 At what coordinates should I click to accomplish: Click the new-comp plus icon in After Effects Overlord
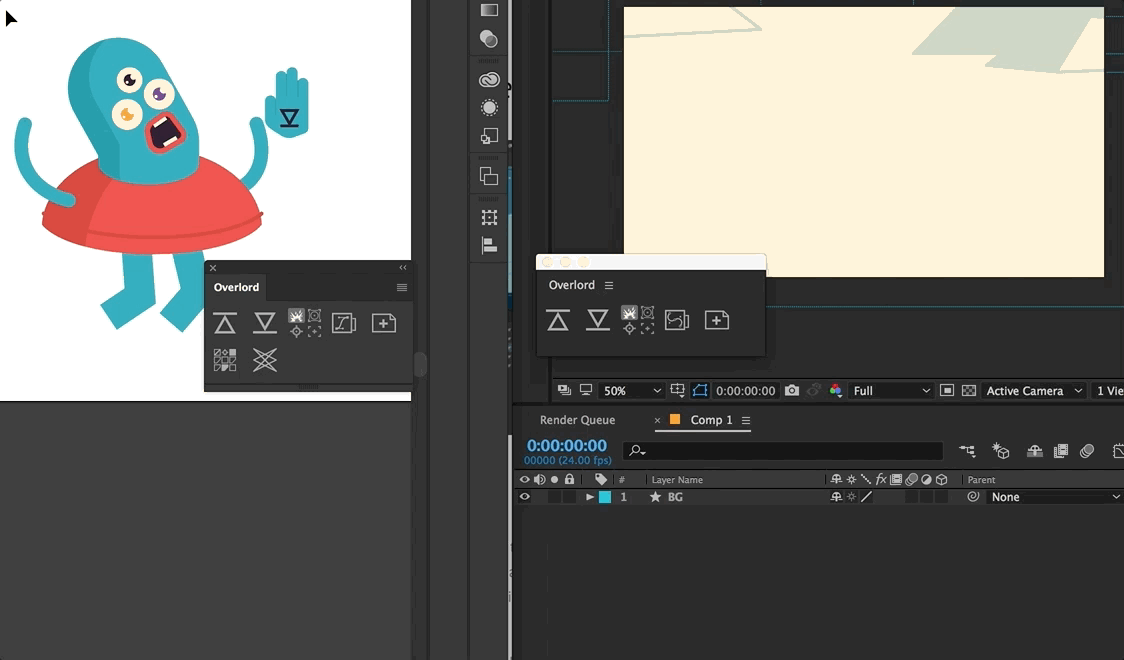716,320
